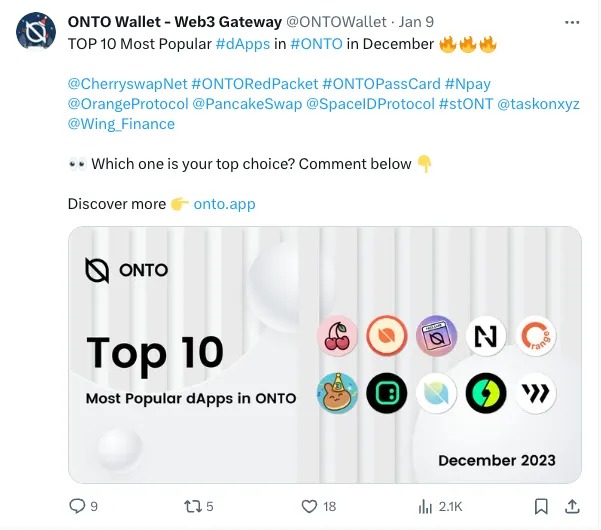Open ONTO Wallet - Web3 Gateway display name
Viewport: 601px width, 530px height.
click(x=161, y=22)
